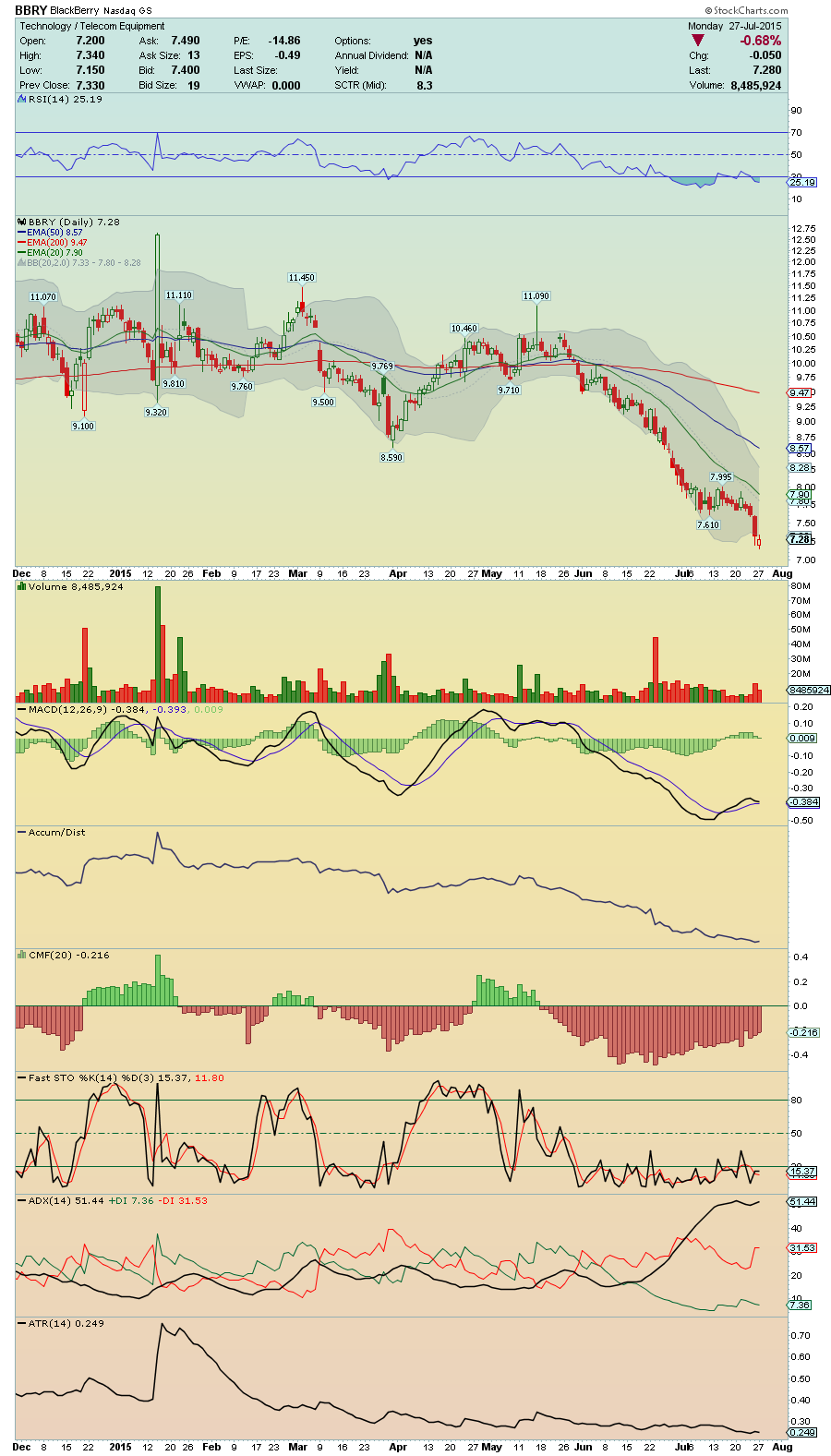Screen dimensions: 831x1456
Task: Click the red down-triangle change indicator
Action: point(698,41)
